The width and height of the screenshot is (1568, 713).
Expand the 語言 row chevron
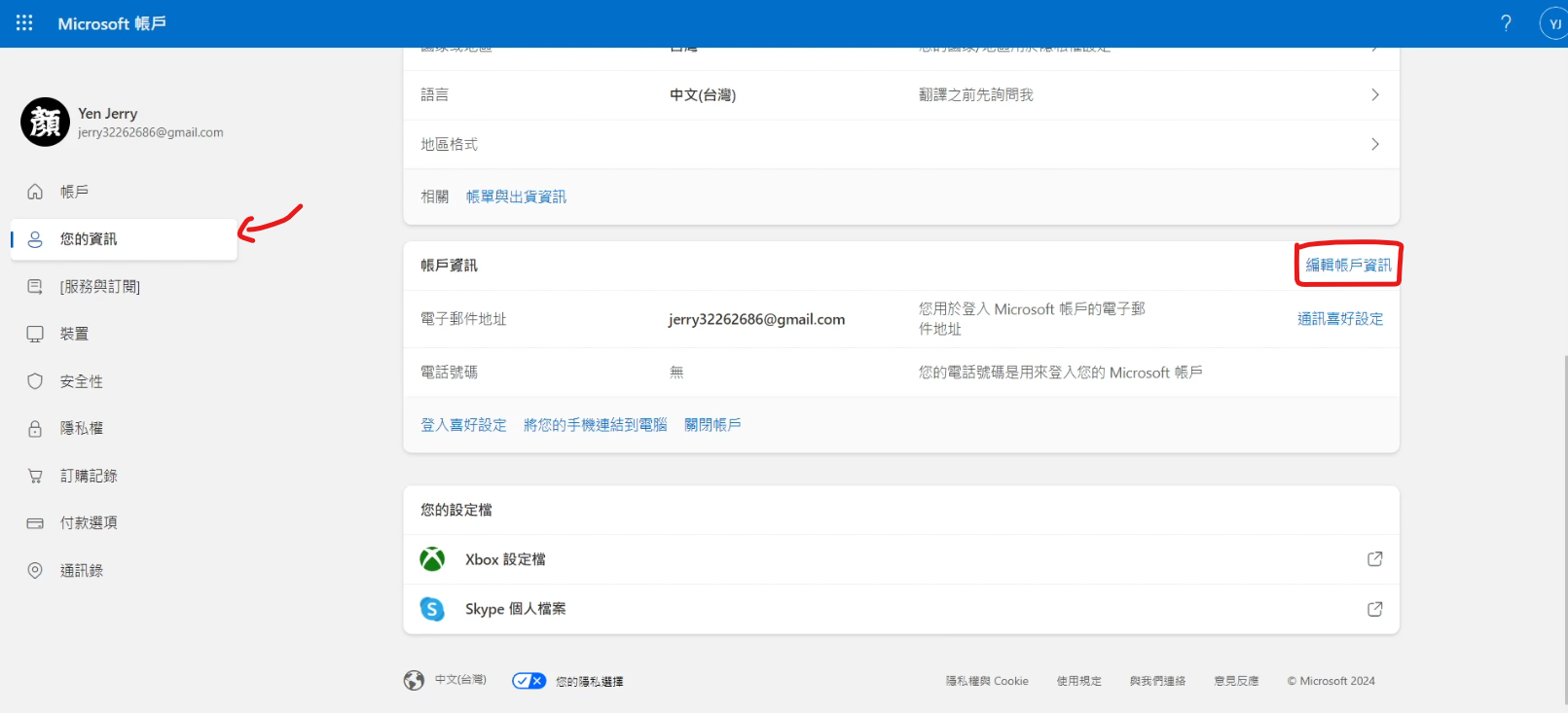(1375, 94)
